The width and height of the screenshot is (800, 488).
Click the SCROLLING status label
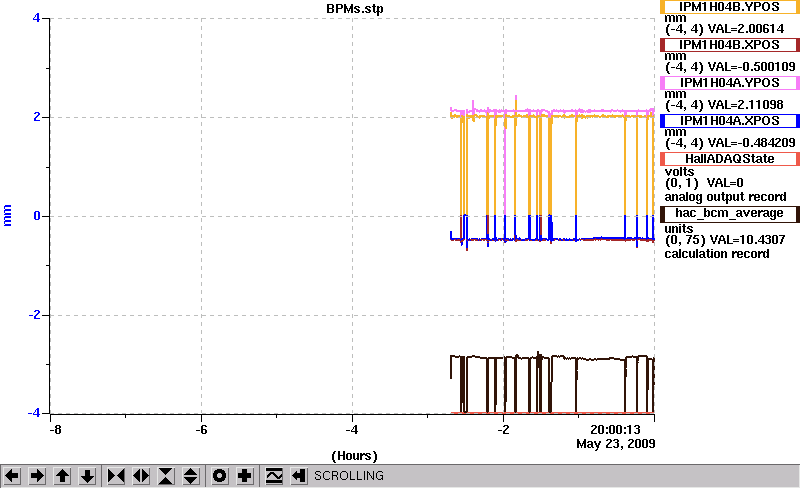tap(349, 476)
